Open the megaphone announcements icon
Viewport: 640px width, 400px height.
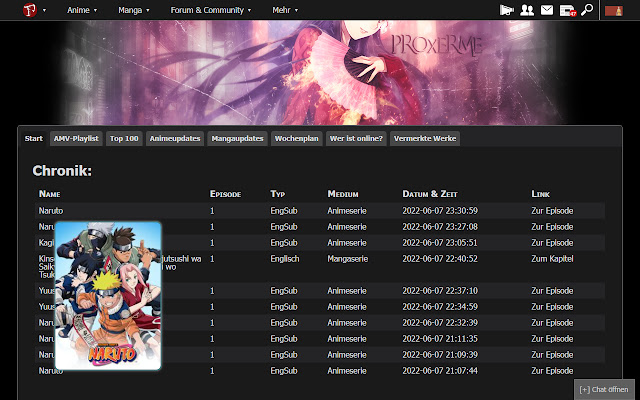(x=507, y=10)
